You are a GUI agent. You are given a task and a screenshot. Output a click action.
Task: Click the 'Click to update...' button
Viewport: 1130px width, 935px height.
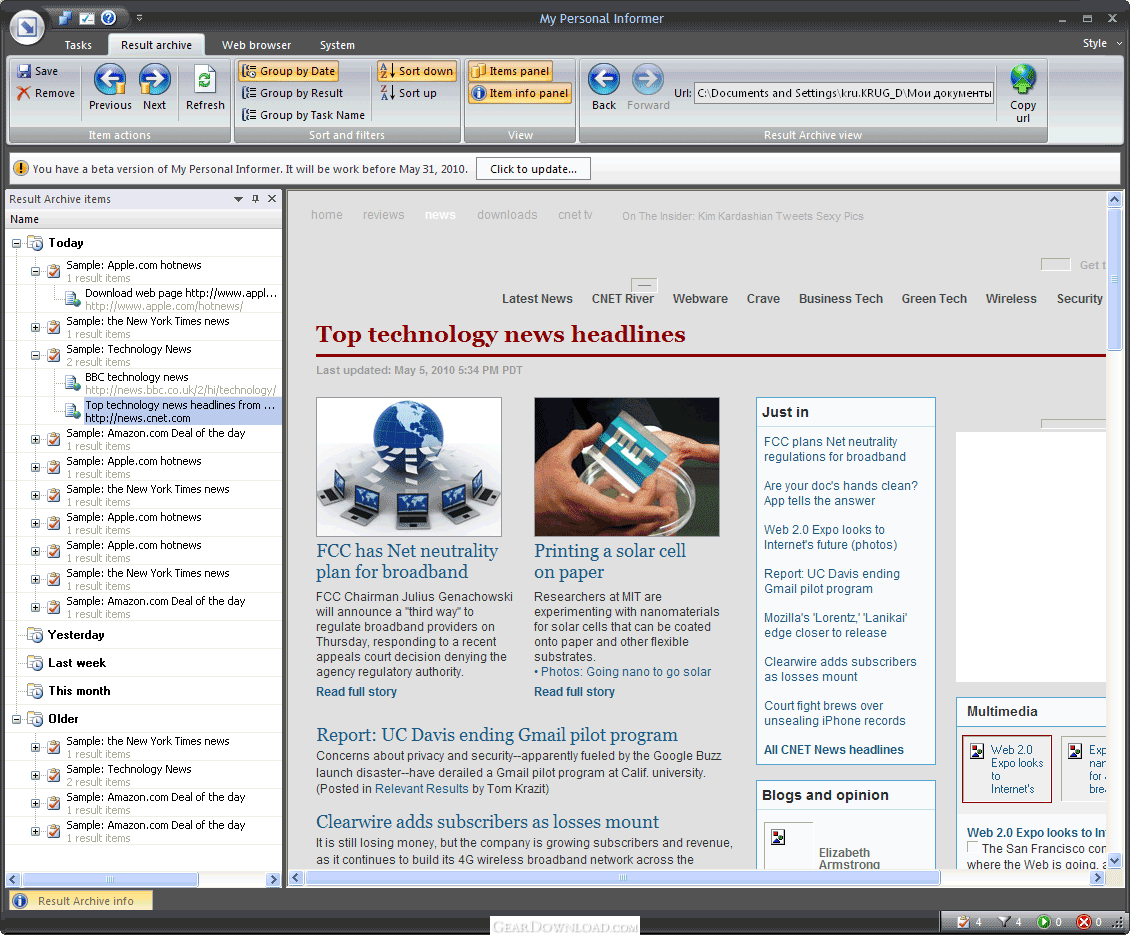coord(533,169)
